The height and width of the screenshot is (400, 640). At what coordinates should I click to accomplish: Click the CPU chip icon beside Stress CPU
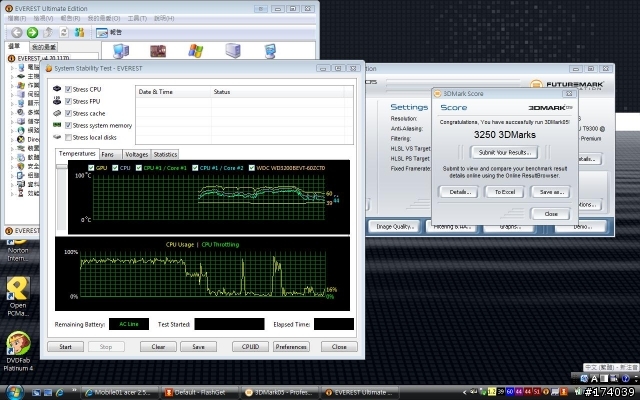[57, 89]
